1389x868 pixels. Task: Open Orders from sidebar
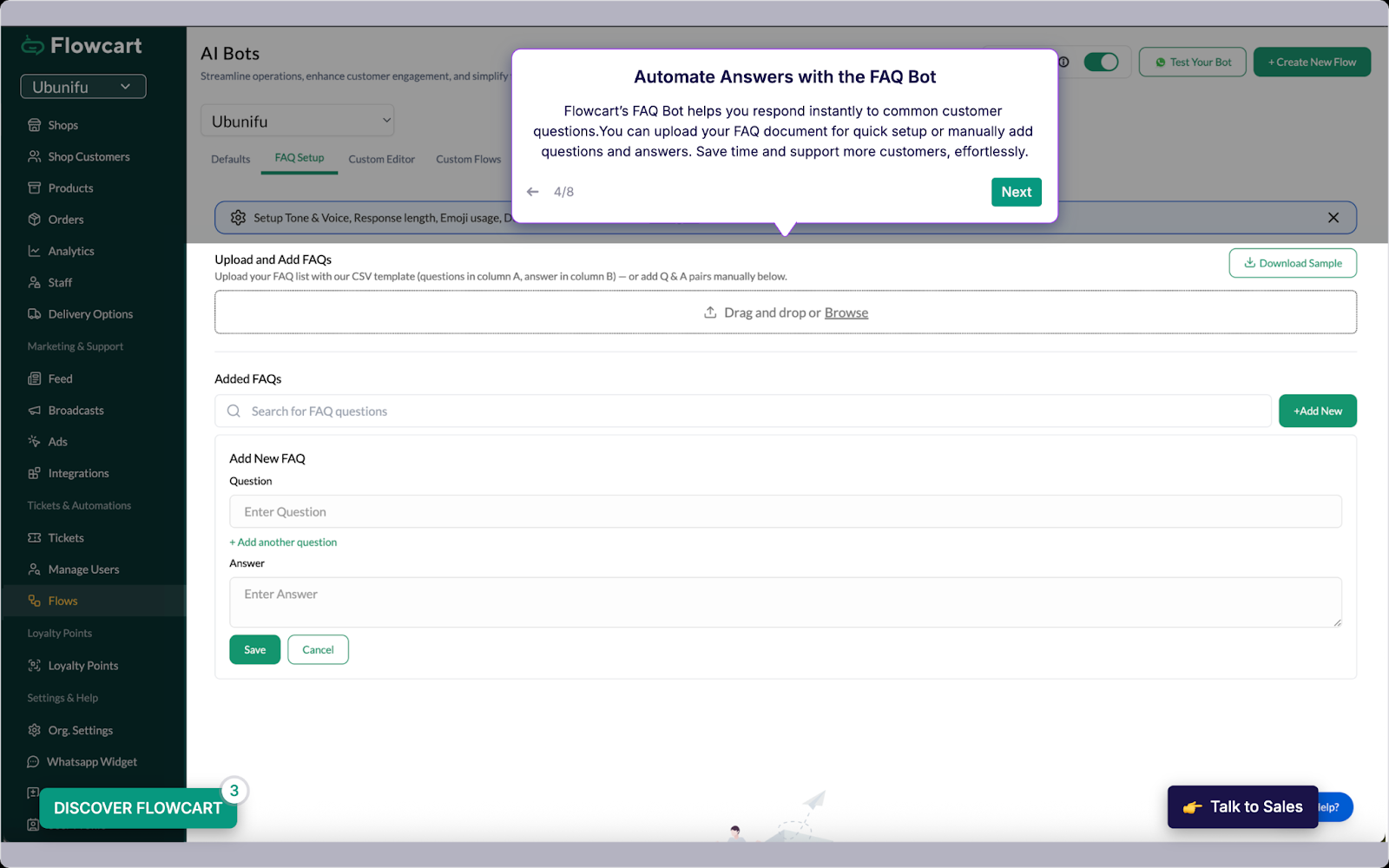click(56, 220)
